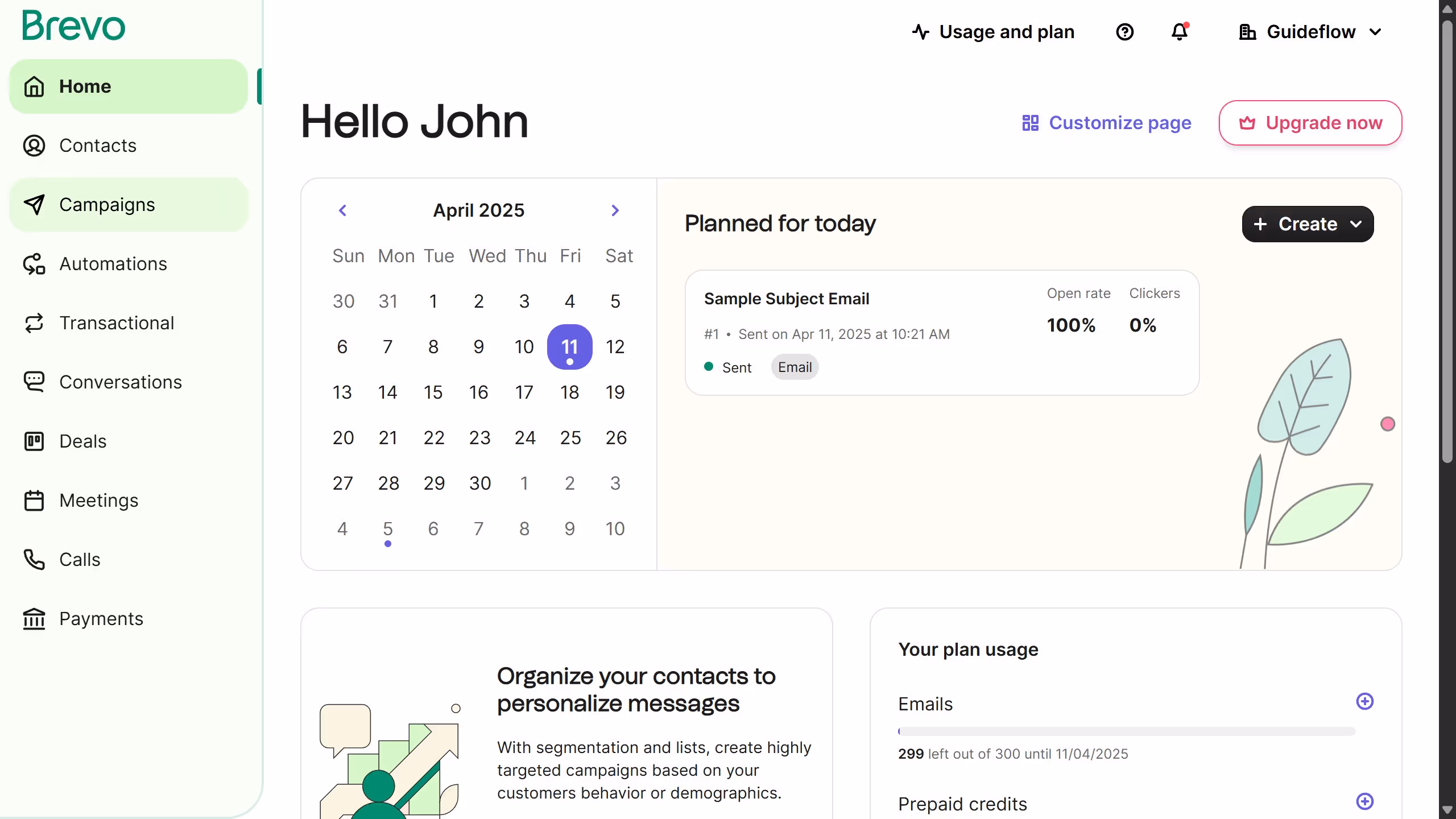This screenshot has height=819, width=1456.
Task: Click the plus icon next to Emails
Action: pos(1364,701)
